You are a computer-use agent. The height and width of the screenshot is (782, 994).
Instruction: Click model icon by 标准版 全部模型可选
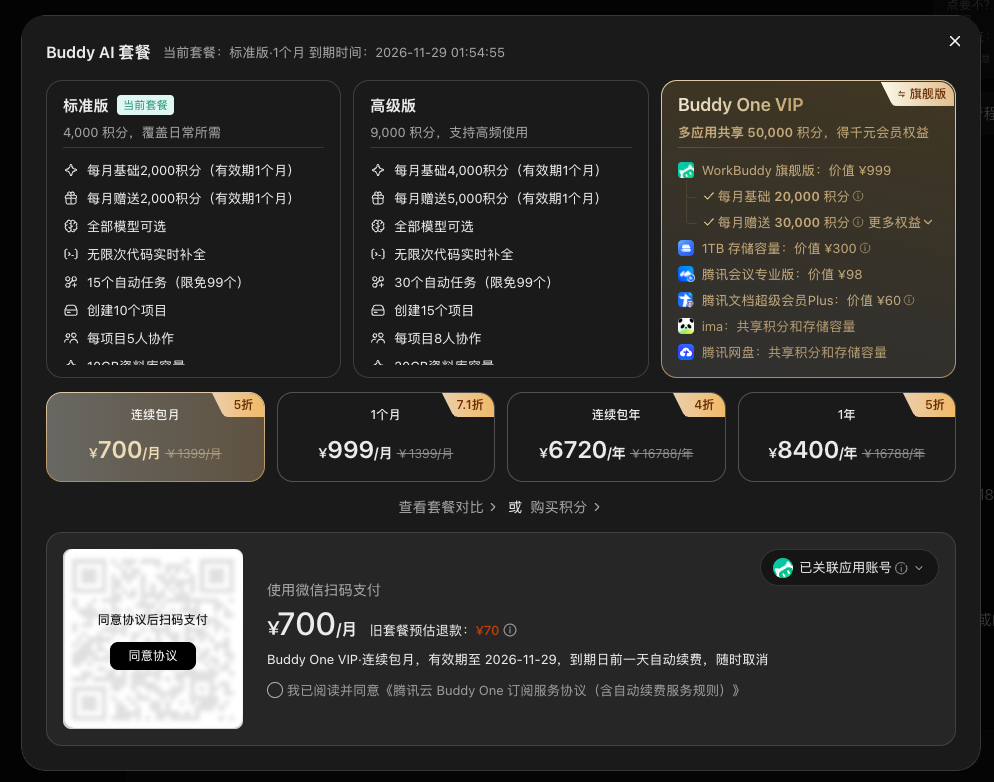point(71,226)
